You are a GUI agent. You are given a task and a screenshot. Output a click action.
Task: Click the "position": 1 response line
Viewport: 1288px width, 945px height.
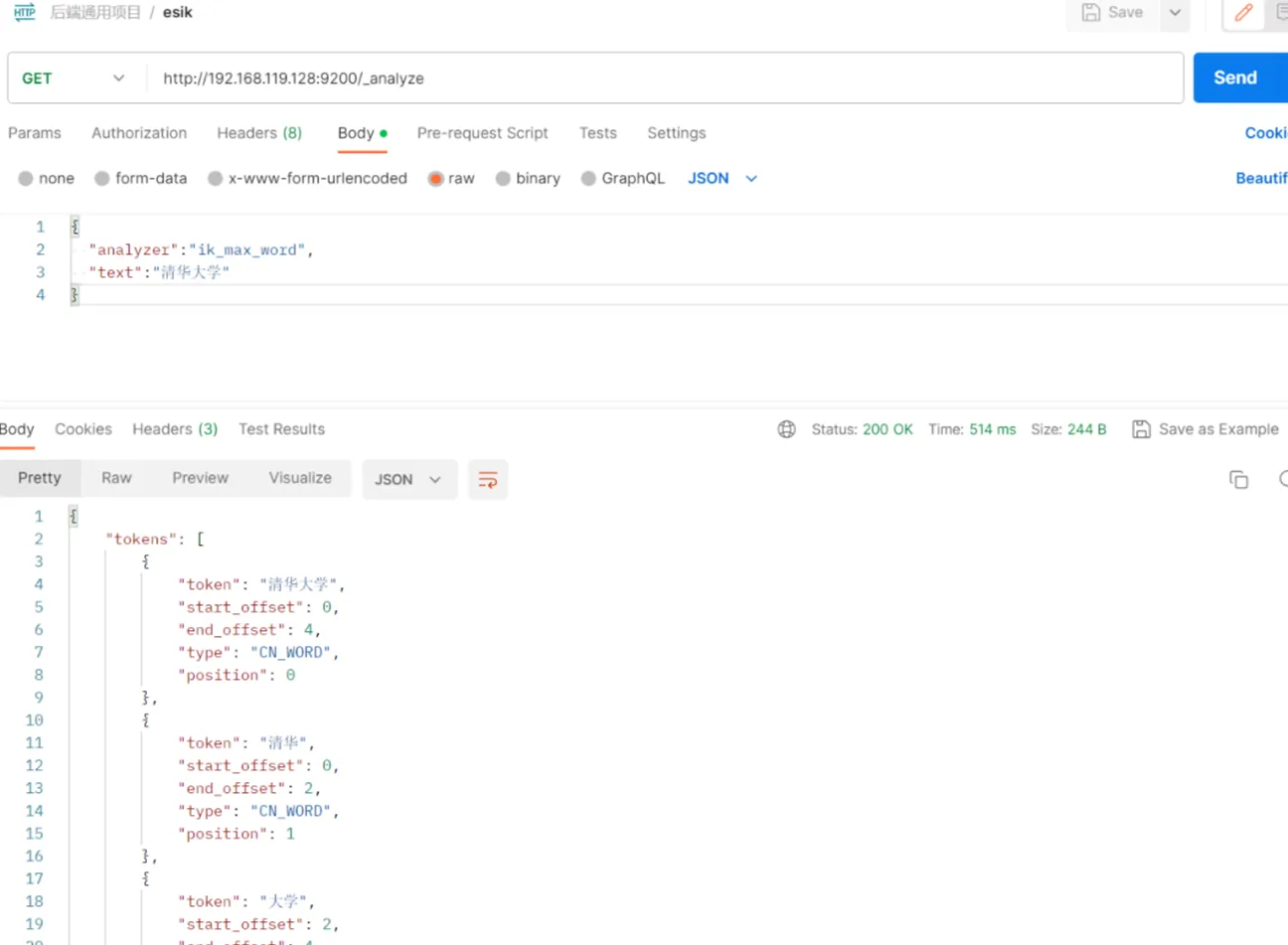point(237,834)
